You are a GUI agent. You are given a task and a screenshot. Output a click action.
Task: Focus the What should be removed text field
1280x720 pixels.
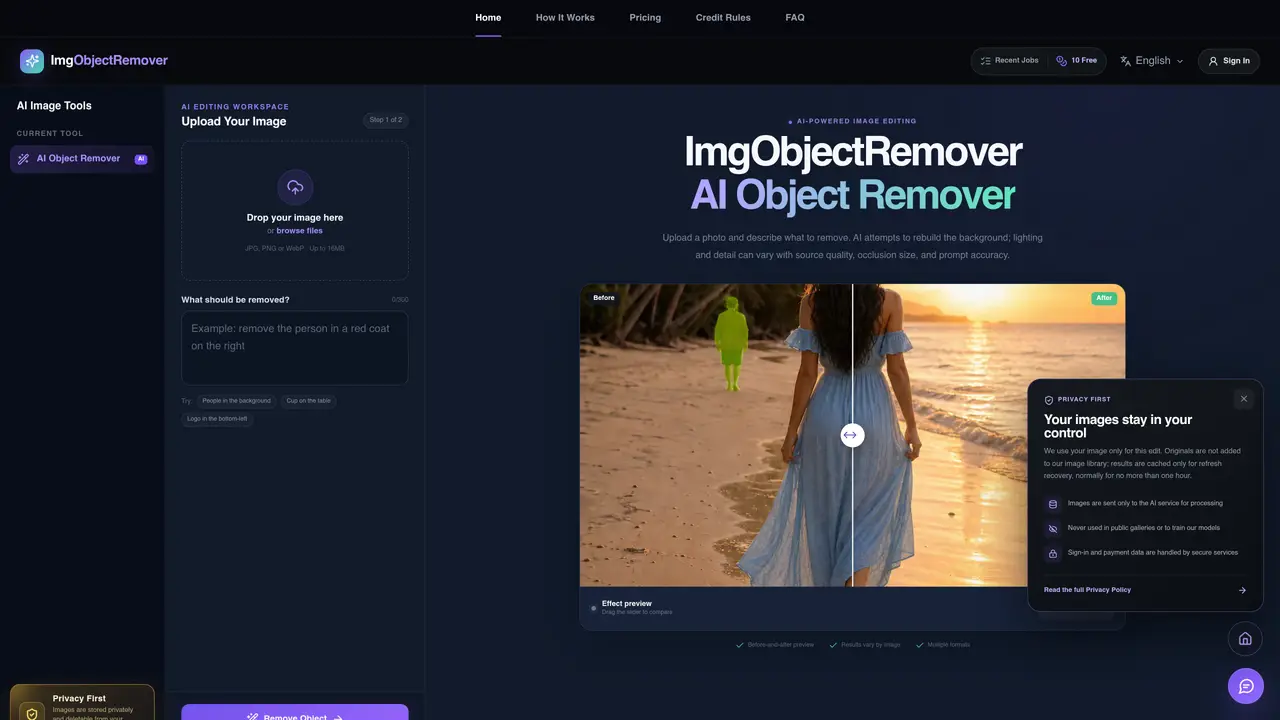[295, 348]
